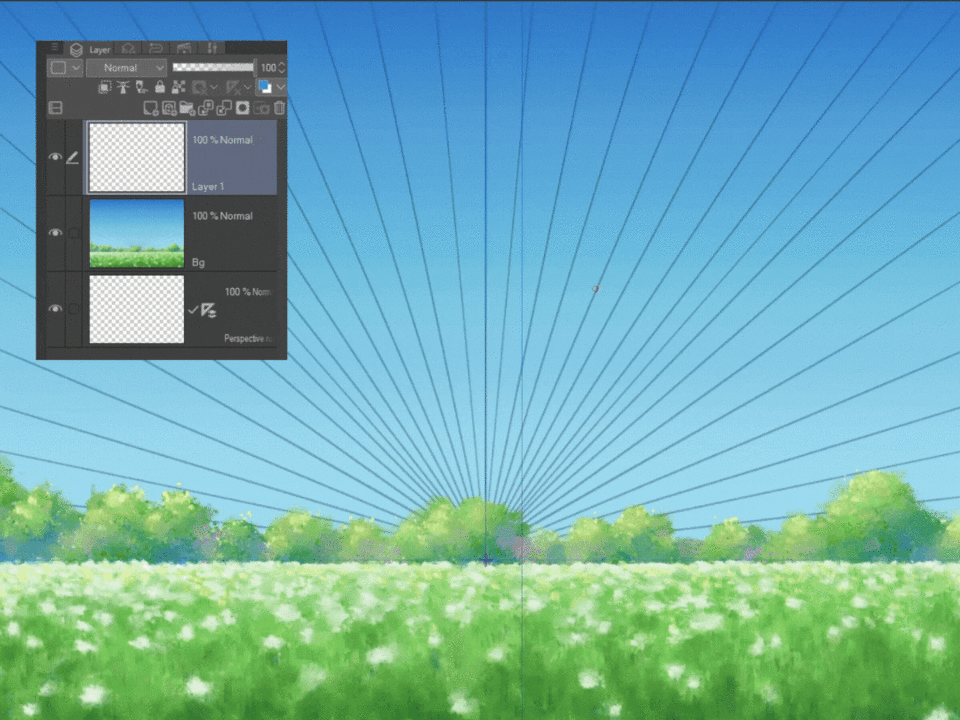Click Merge with Layer Below icon
Viewport: 960px width, 720px height.
click(224, 108)
